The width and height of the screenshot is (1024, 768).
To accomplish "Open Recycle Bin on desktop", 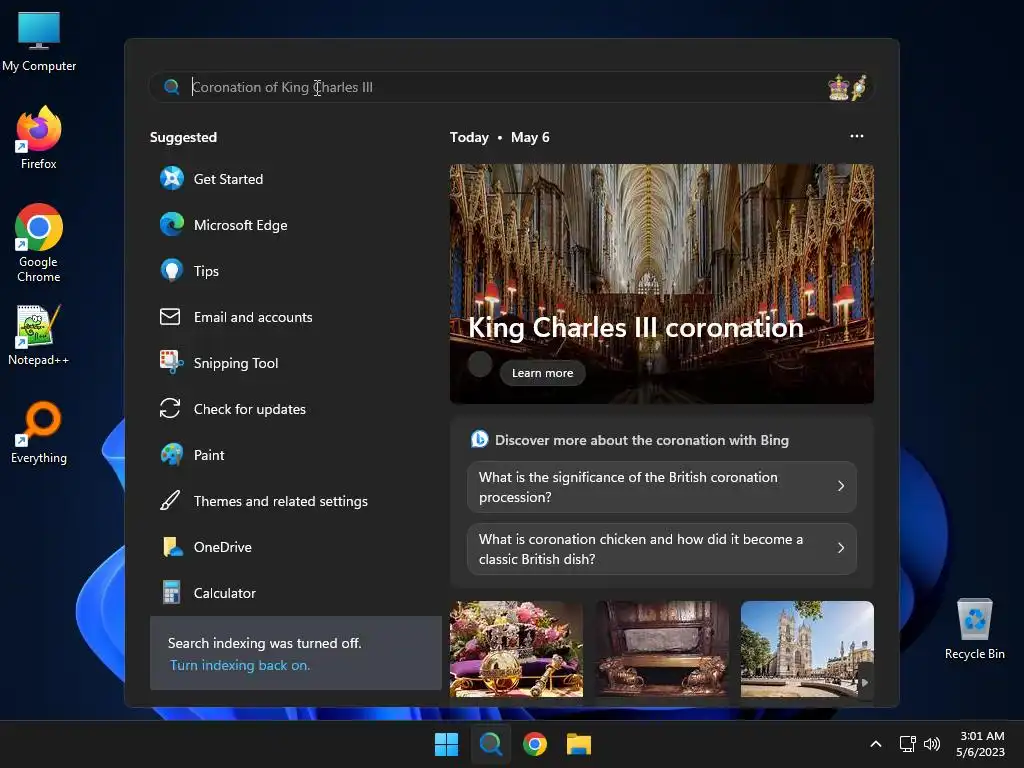I will pos(974,629).
